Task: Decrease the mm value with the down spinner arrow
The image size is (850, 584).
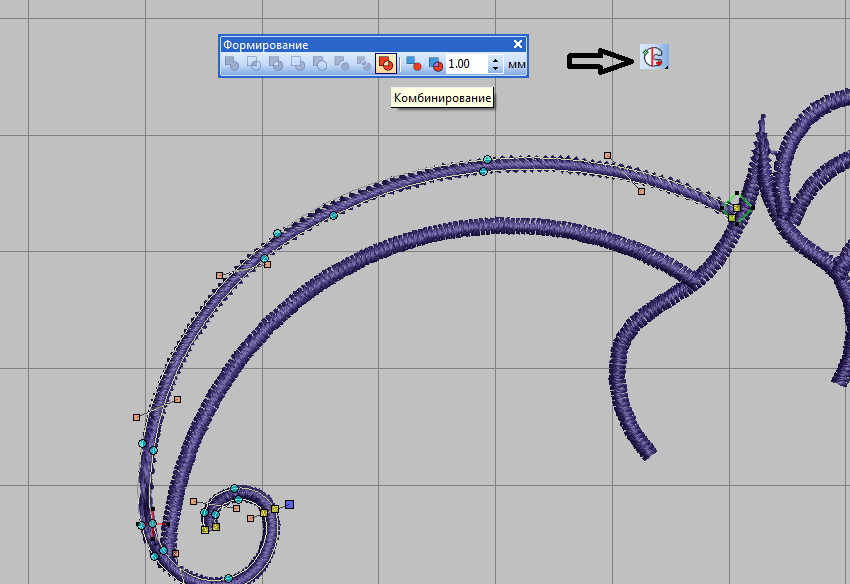Action: [495, 69]
